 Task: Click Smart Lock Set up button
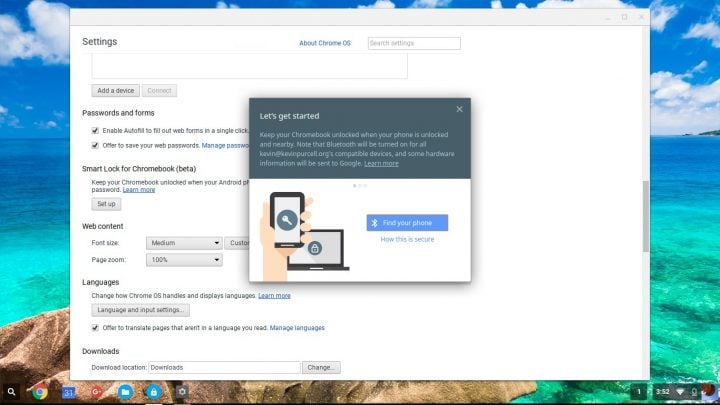pos(106,204)
